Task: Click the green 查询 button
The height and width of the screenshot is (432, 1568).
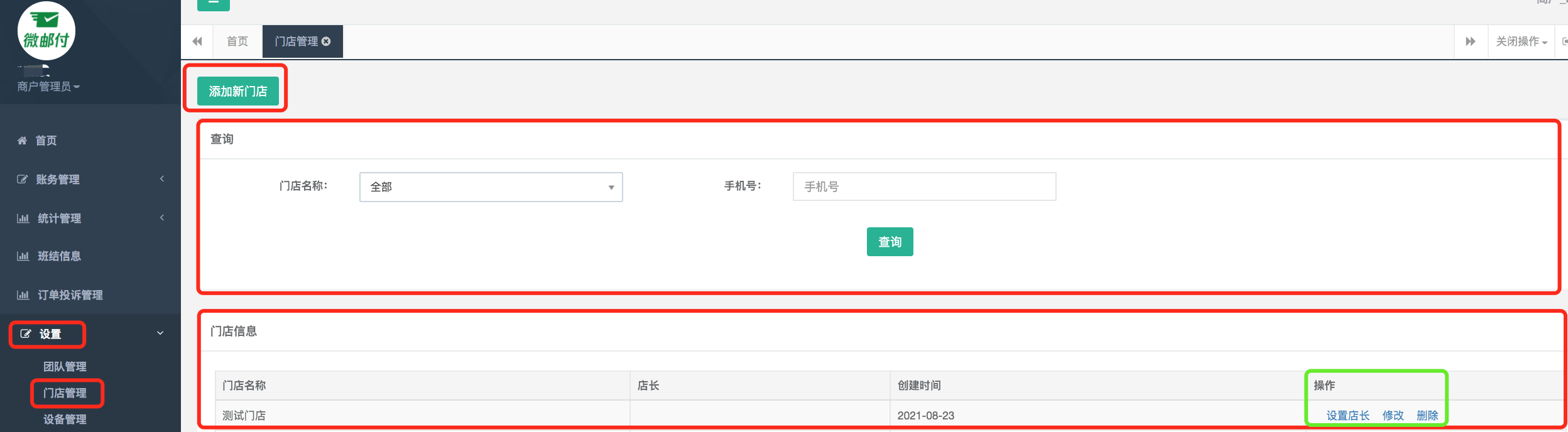Action: pyautogui.click(x=890, y=242)
